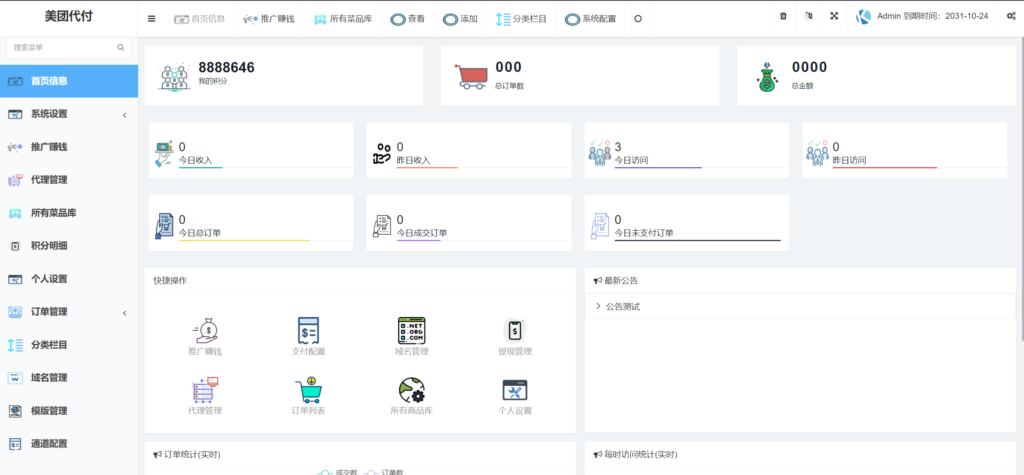Expand the 公告测试 announcement
This screenshot has width=1024, height=475.
(x=621, y=306)
